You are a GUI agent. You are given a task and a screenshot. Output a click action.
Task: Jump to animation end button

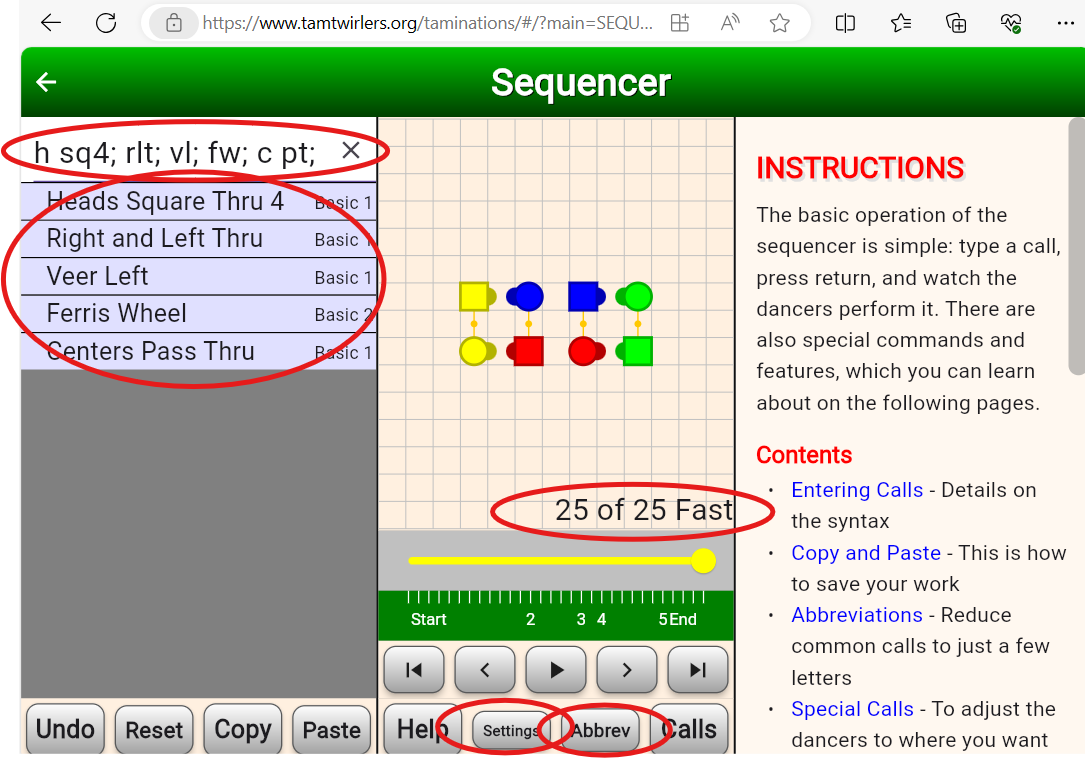[698, 669]
